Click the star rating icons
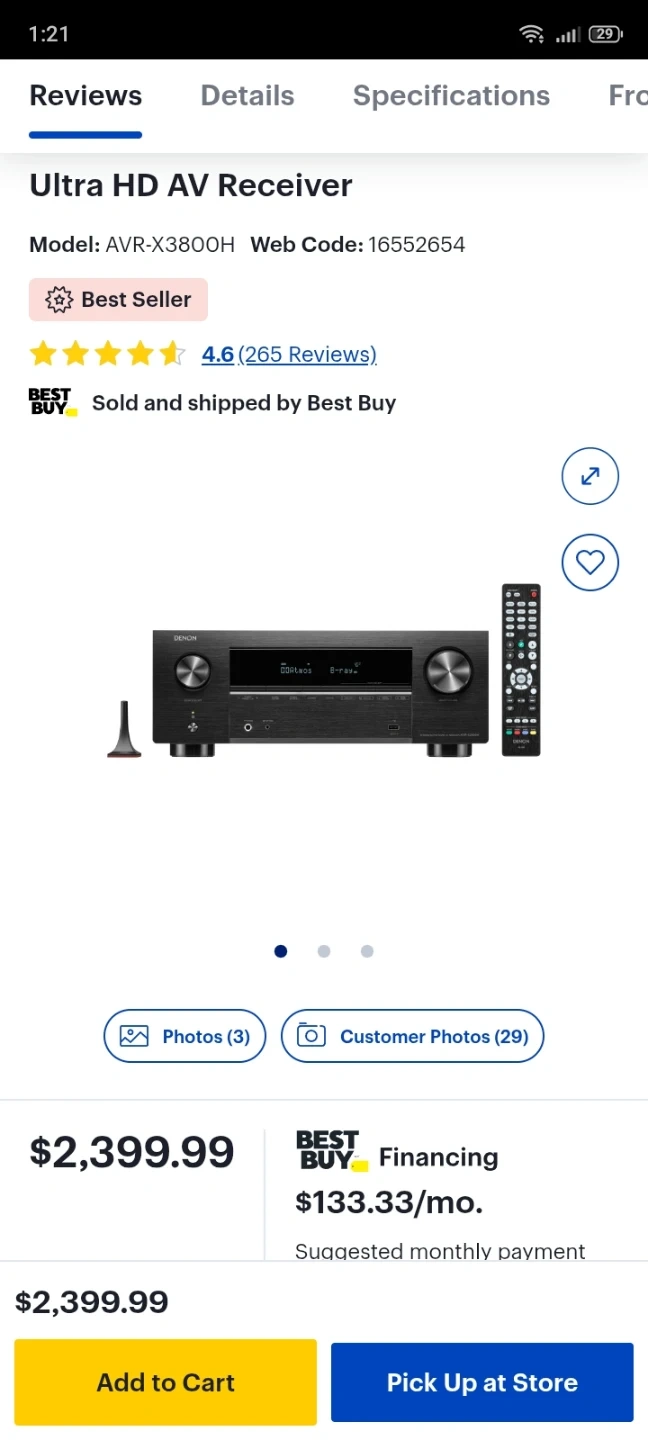The width and height of the screenshot is (648, 1440). (107, 354)
